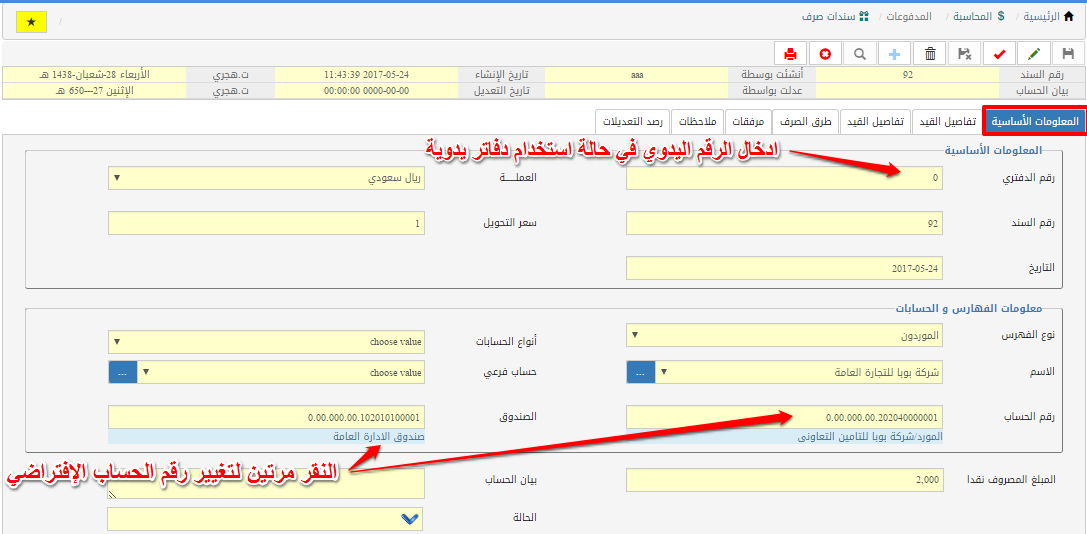Expand the الحالة status dropdown
This screenshot has width=1087, height=534.
(266, 518)
